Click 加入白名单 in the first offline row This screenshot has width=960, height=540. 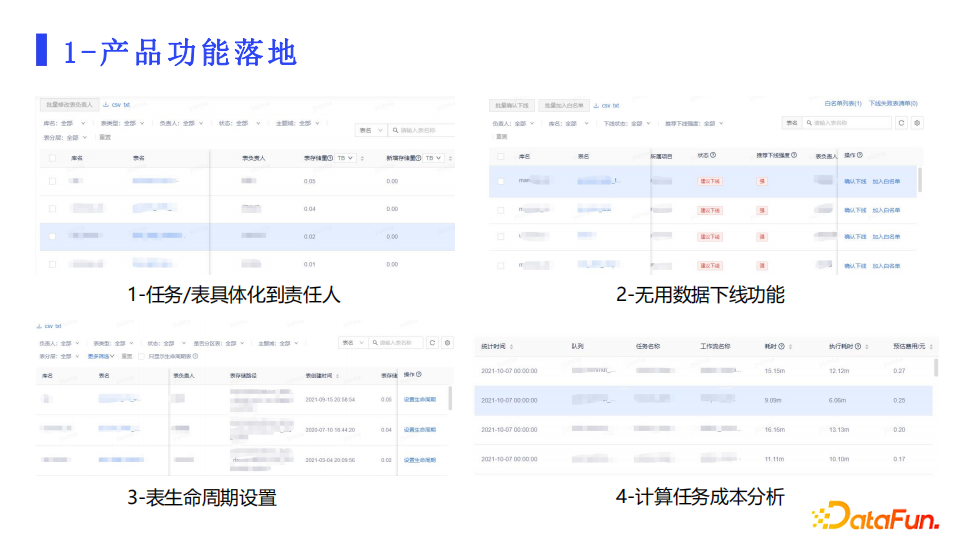[x=886, y=182]
